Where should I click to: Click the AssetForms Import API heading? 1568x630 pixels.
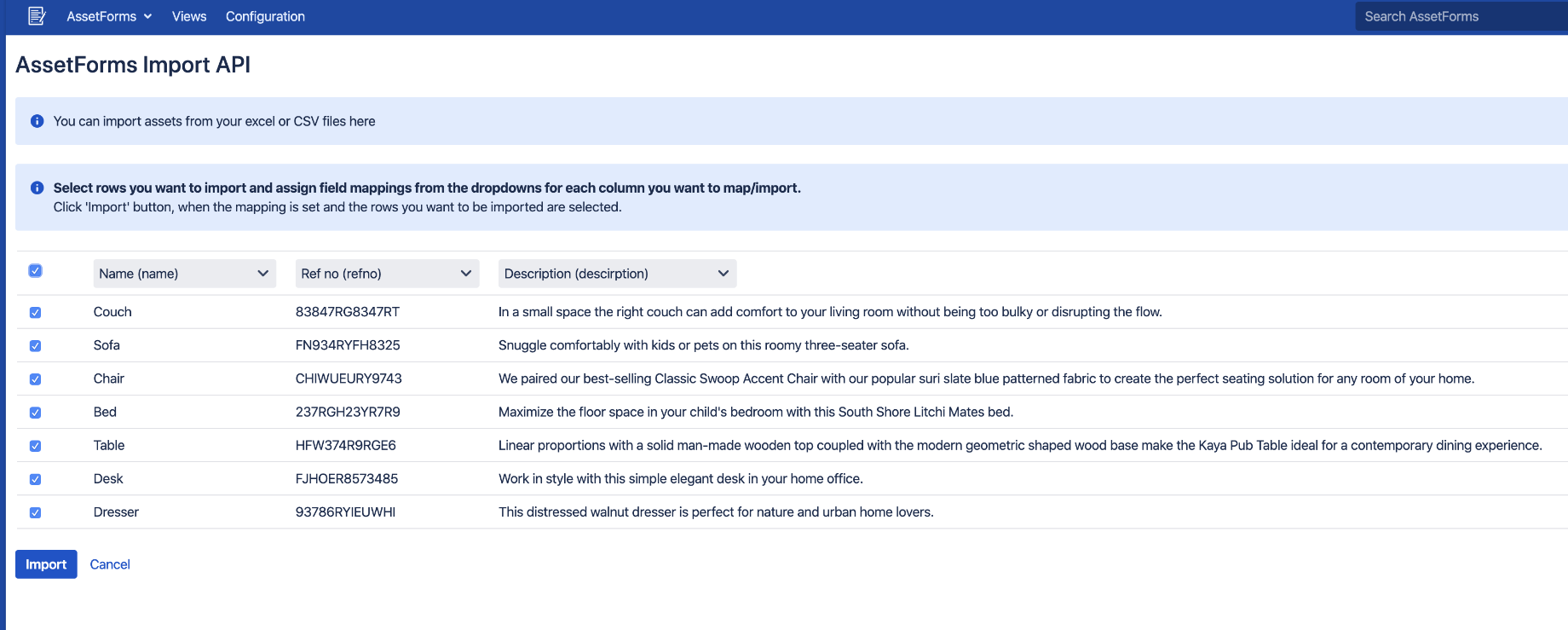[x=133, y=65]
